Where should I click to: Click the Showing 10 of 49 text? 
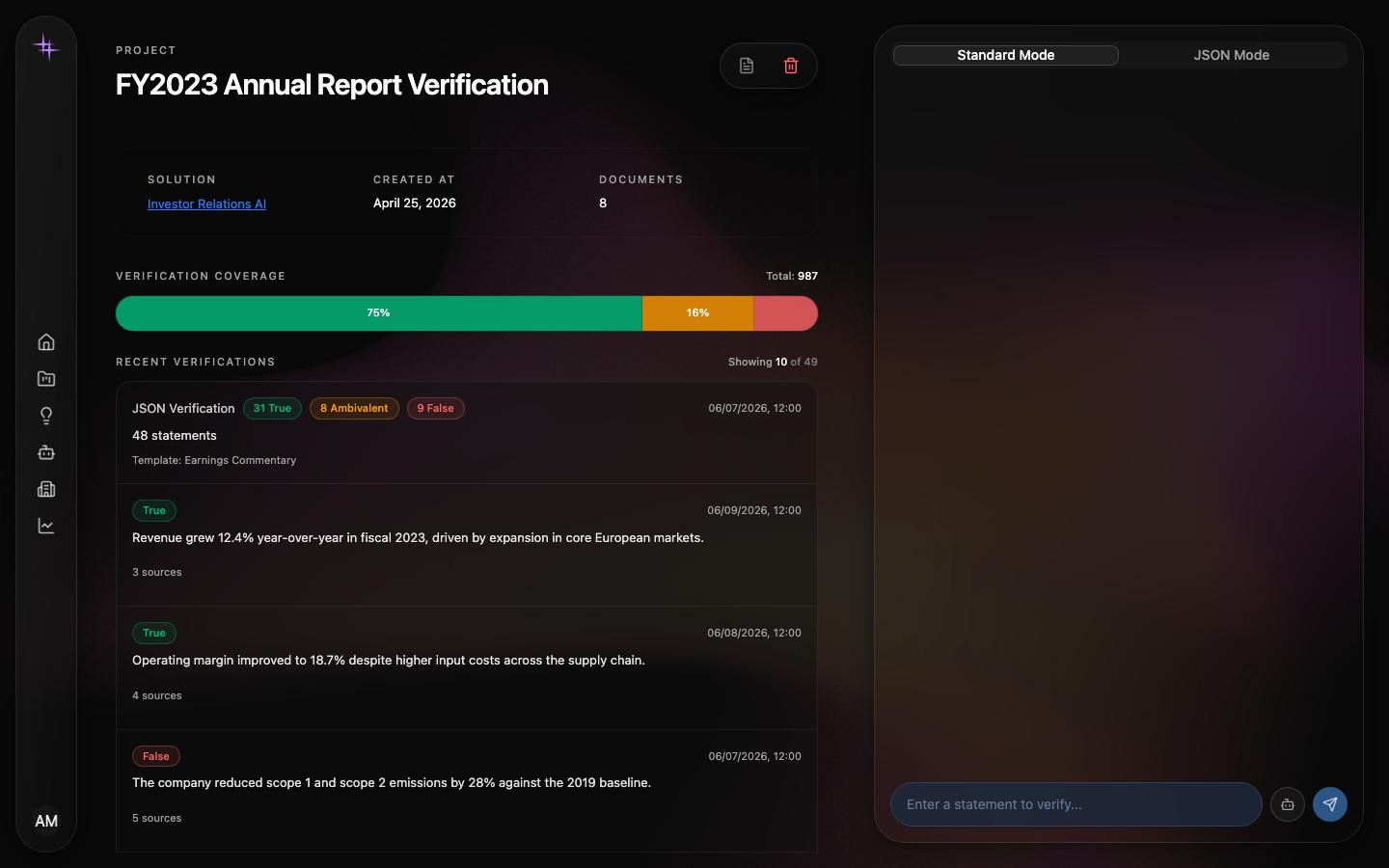tap(773, 362)
